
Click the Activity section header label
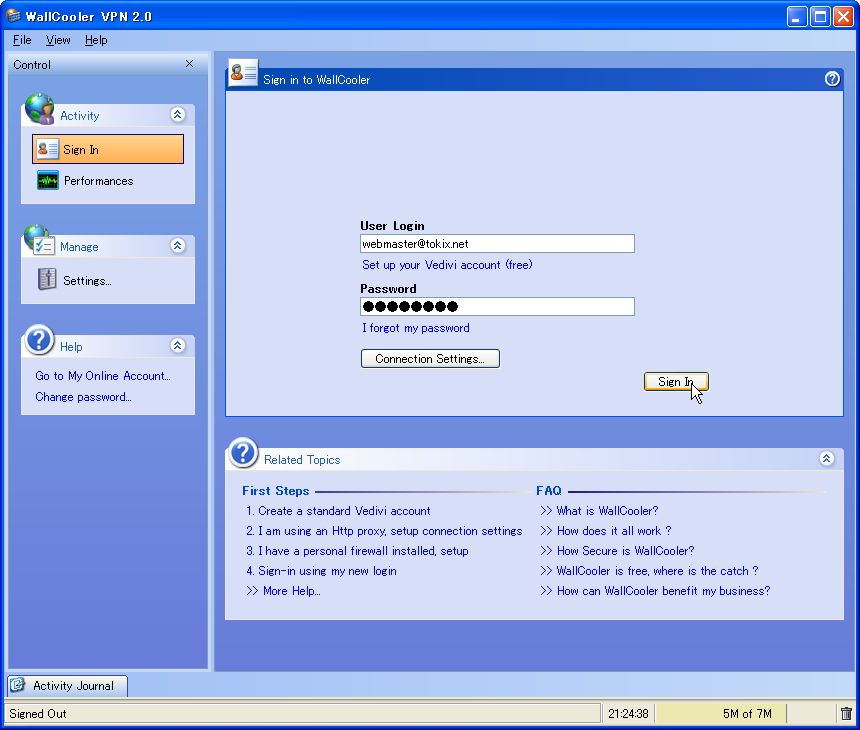80,116
